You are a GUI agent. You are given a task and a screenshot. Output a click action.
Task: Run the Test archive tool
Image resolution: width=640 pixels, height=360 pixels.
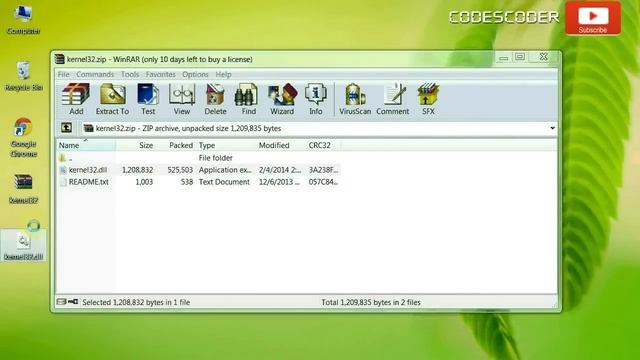coord(148,99)
